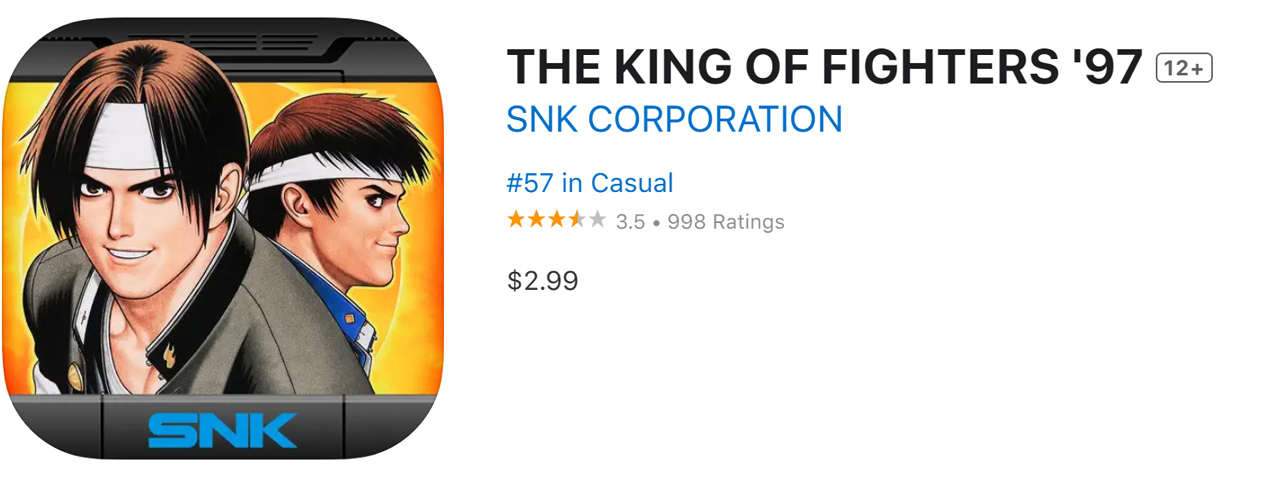Tap the $2.99 price
This screenshot has height=477, width=1280.
pyautogui.click(x=542, y=281)
